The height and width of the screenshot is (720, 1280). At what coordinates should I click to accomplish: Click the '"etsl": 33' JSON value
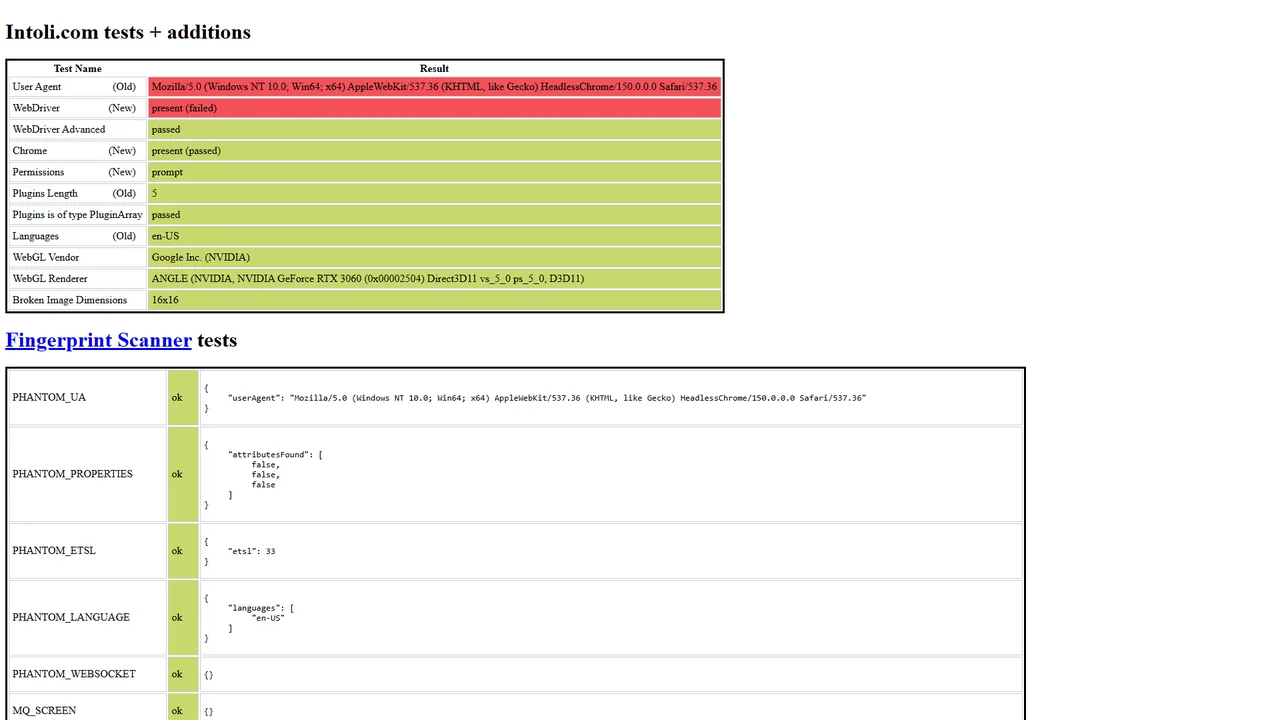(252, 551)
